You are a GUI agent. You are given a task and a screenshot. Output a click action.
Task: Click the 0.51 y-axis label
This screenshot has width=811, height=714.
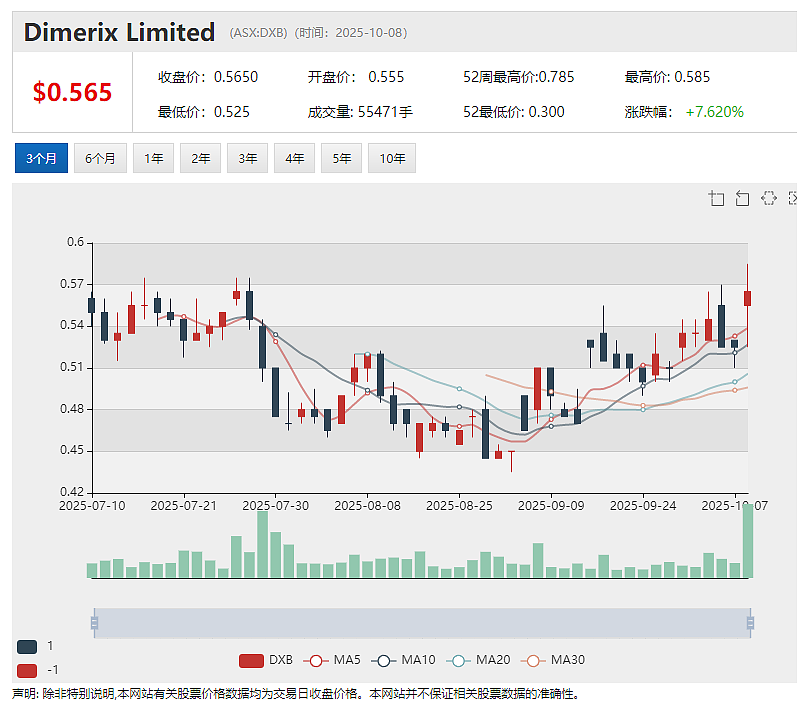(x=72, y=367)
